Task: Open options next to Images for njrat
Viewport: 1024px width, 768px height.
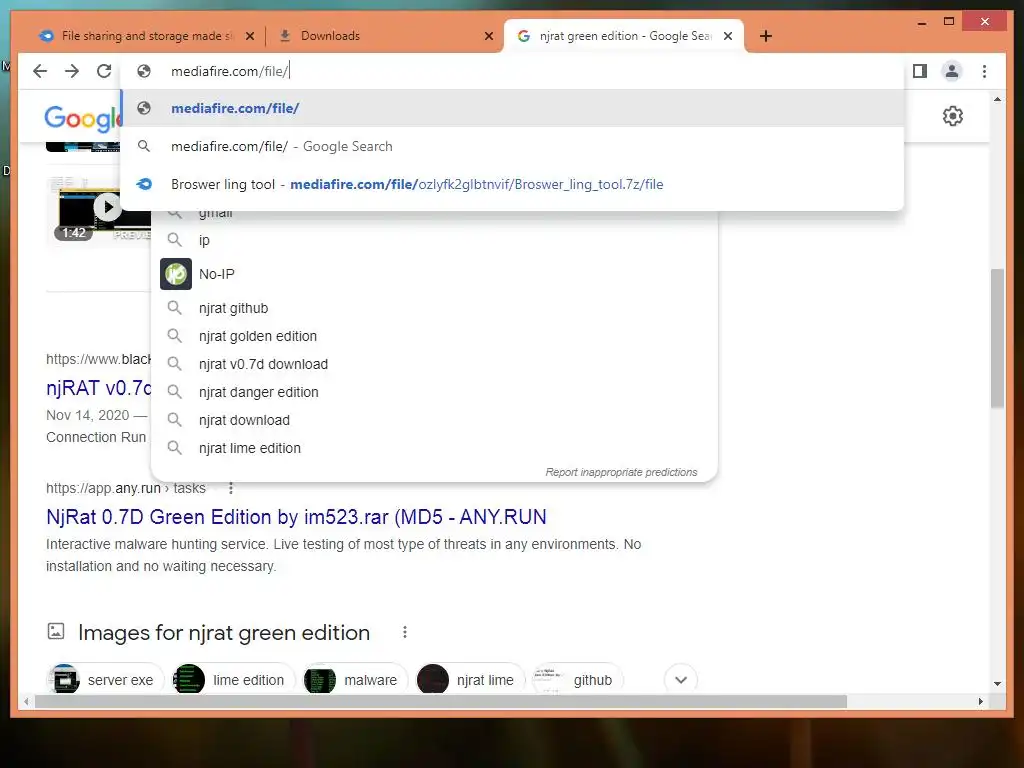Action: (405, 632)
